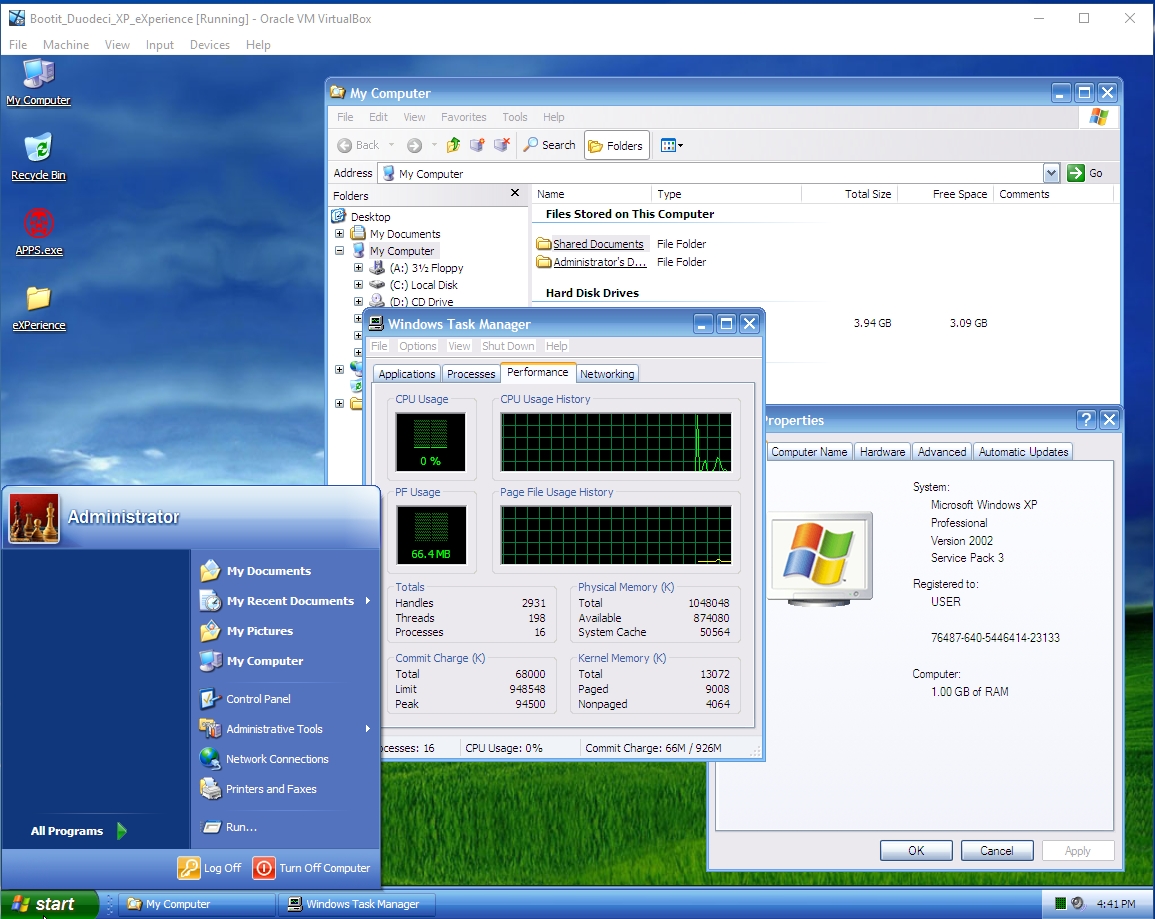Select Desktop in the Folders tree
Viewport: 1155px width, 919px height.
371,216
